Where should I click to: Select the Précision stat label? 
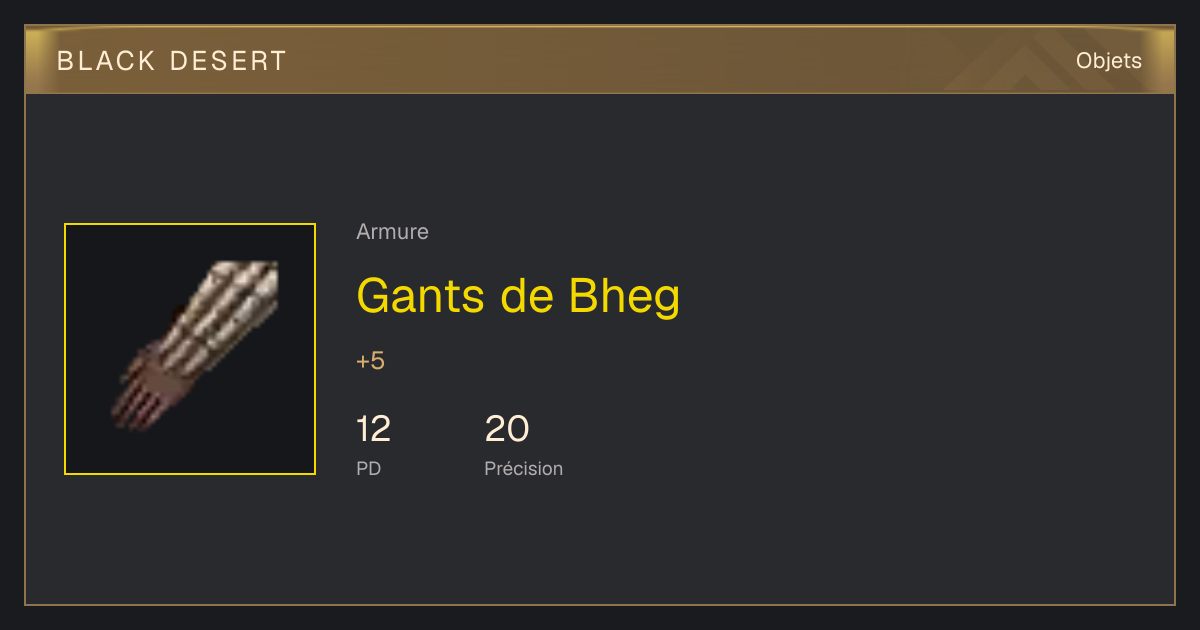tap(523, 468)
